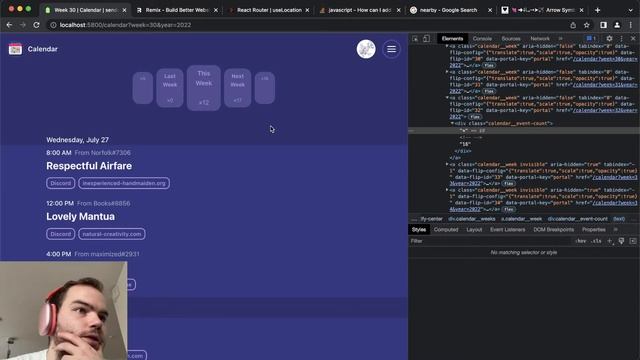Toggle the computed styles sidebar icon
This screenshot has height=360, width=640.
point(633,241)
